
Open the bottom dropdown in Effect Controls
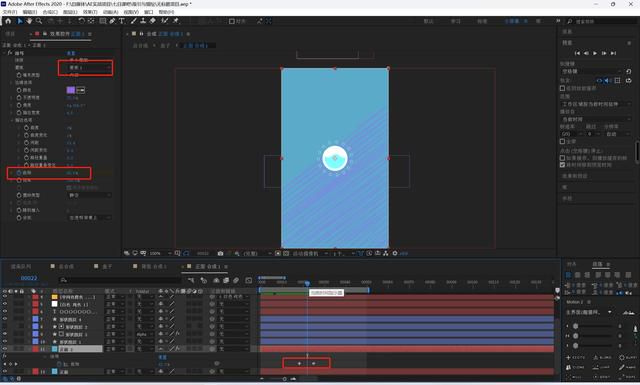89,218
